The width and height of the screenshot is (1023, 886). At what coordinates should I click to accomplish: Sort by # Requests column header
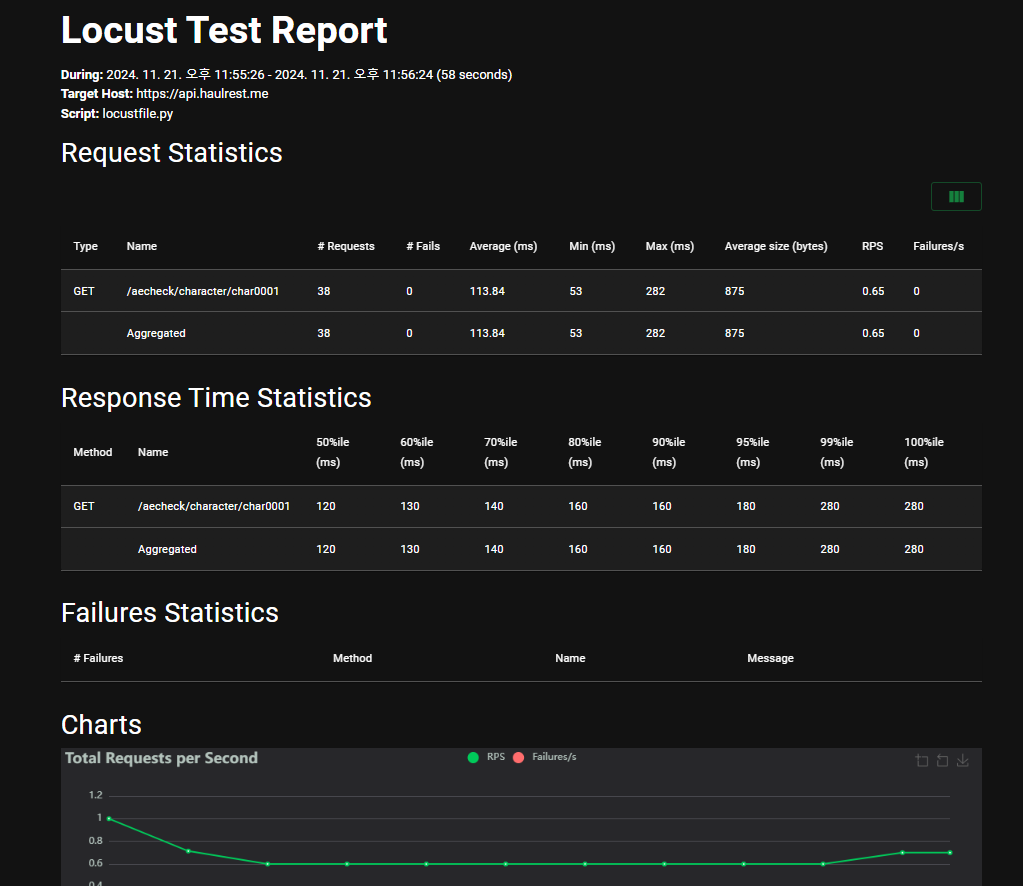345,246
